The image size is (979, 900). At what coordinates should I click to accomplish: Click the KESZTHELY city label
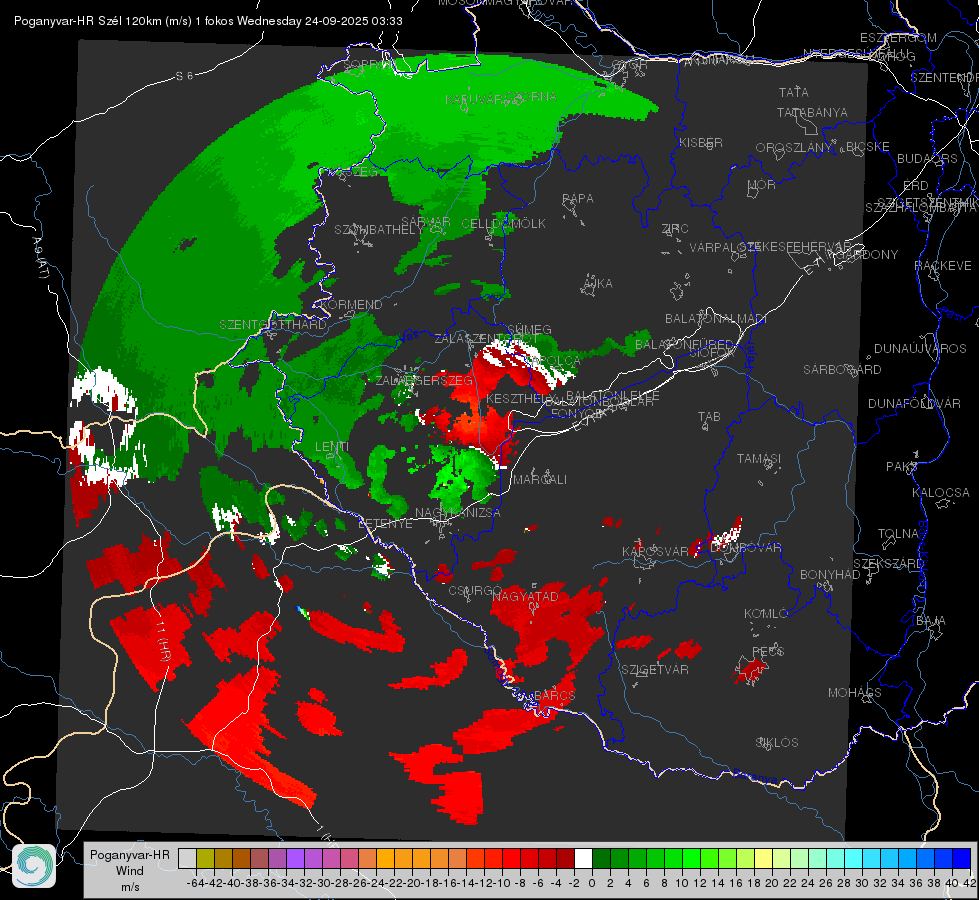[521, 398]
